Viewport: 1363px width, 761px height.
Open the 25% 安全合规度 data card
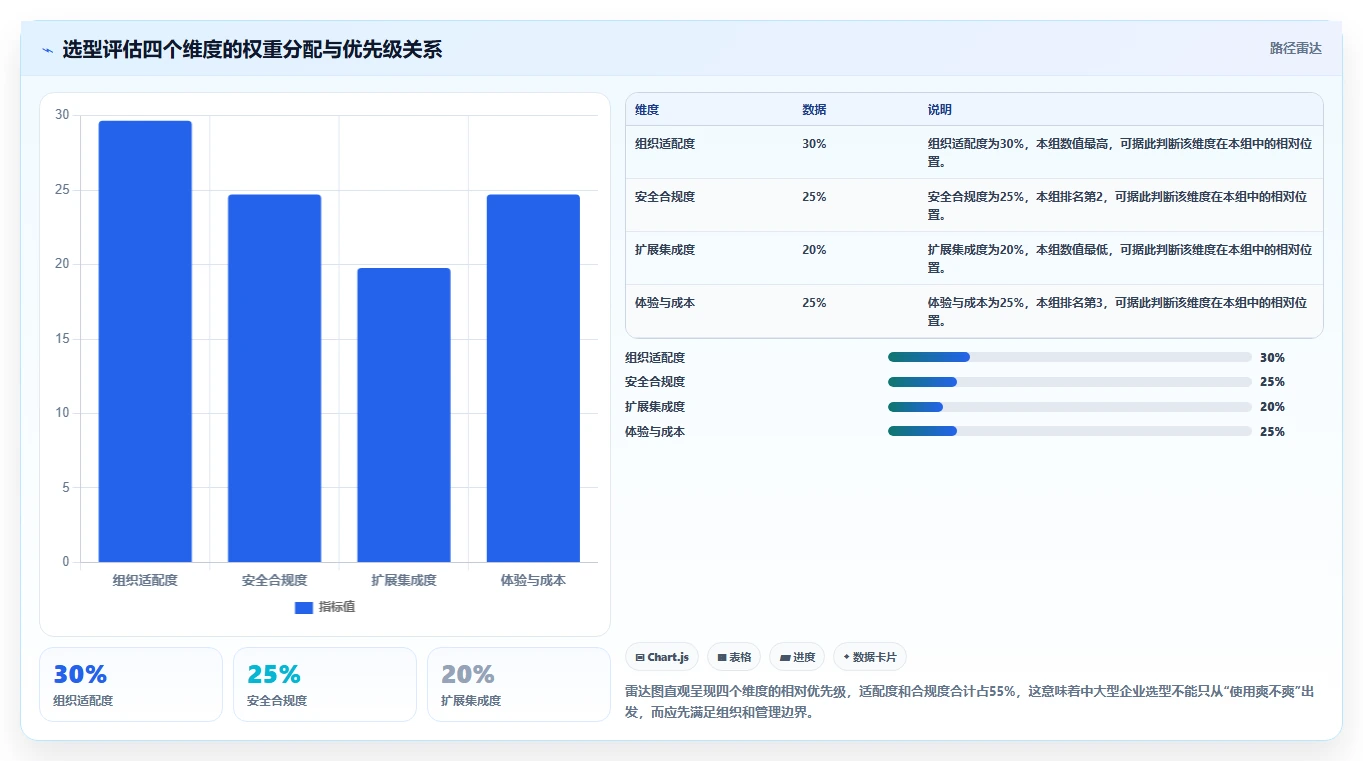tap(325, 685)
